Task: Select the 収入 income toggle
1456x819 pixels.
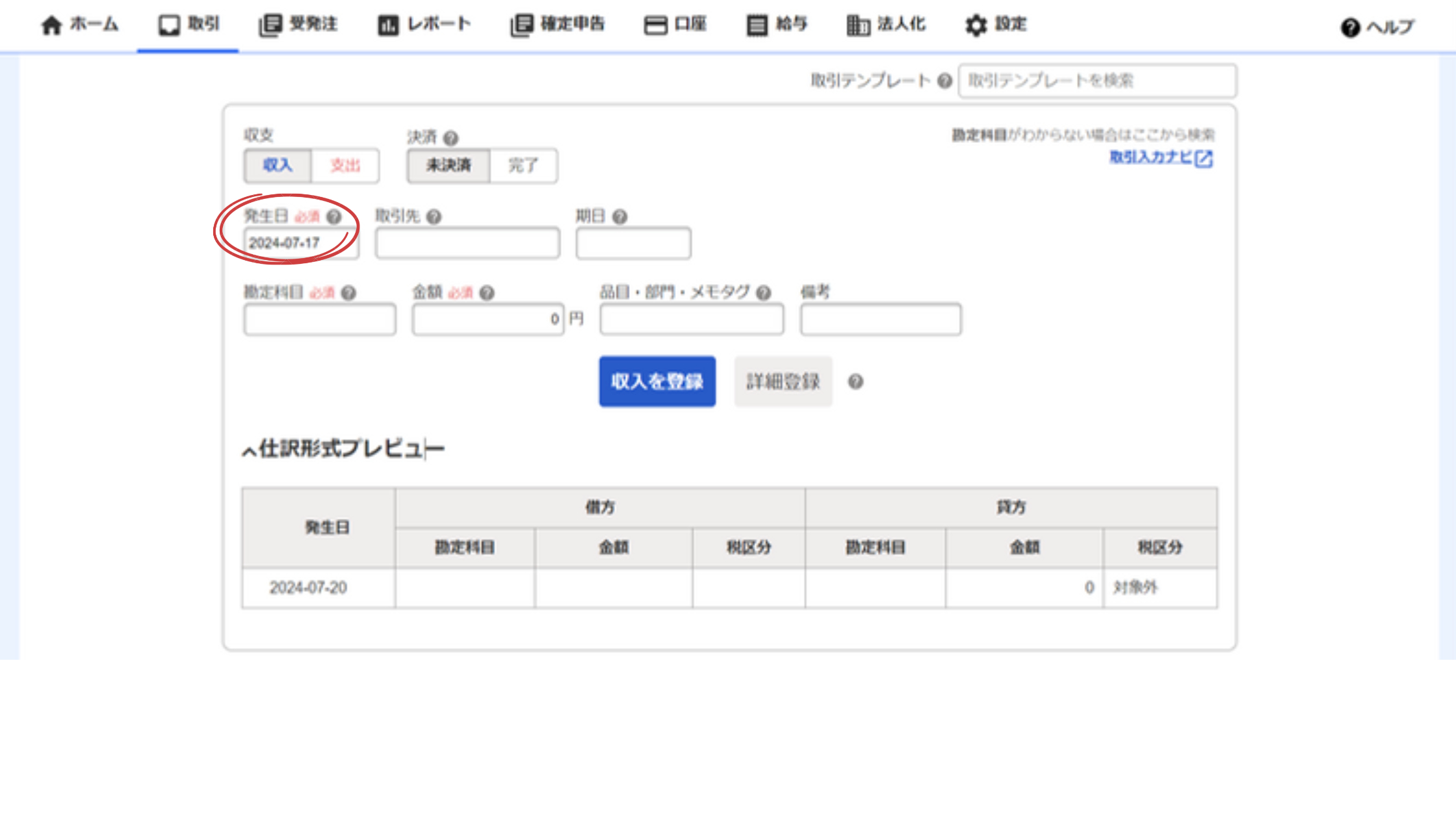Action: [x=278, y=166]
